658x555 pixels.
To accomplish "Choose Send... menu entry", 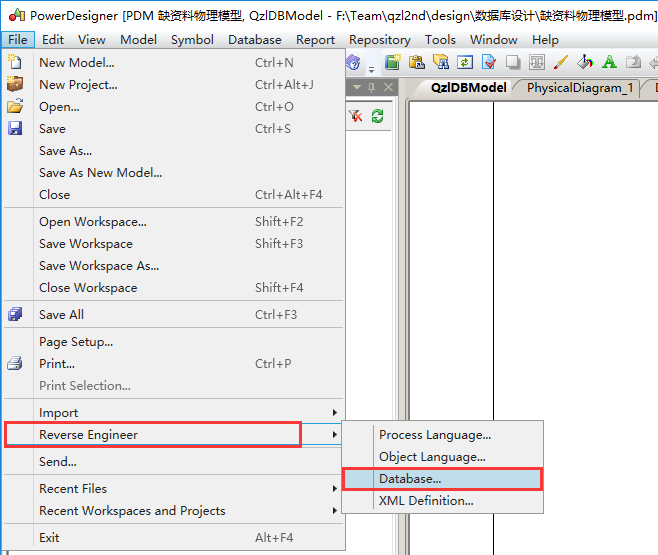I will [x=174, y=462].
